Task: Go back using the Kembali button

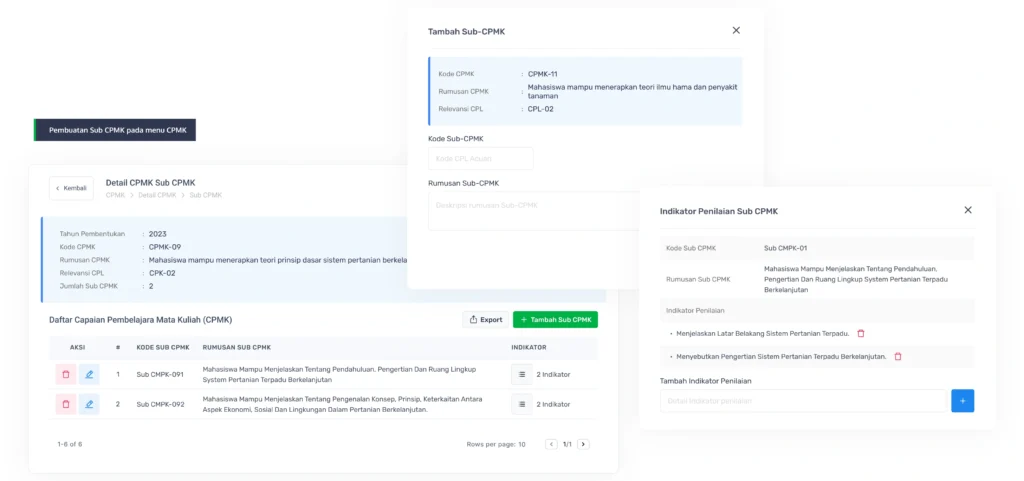Action: (x=71, y=188)
